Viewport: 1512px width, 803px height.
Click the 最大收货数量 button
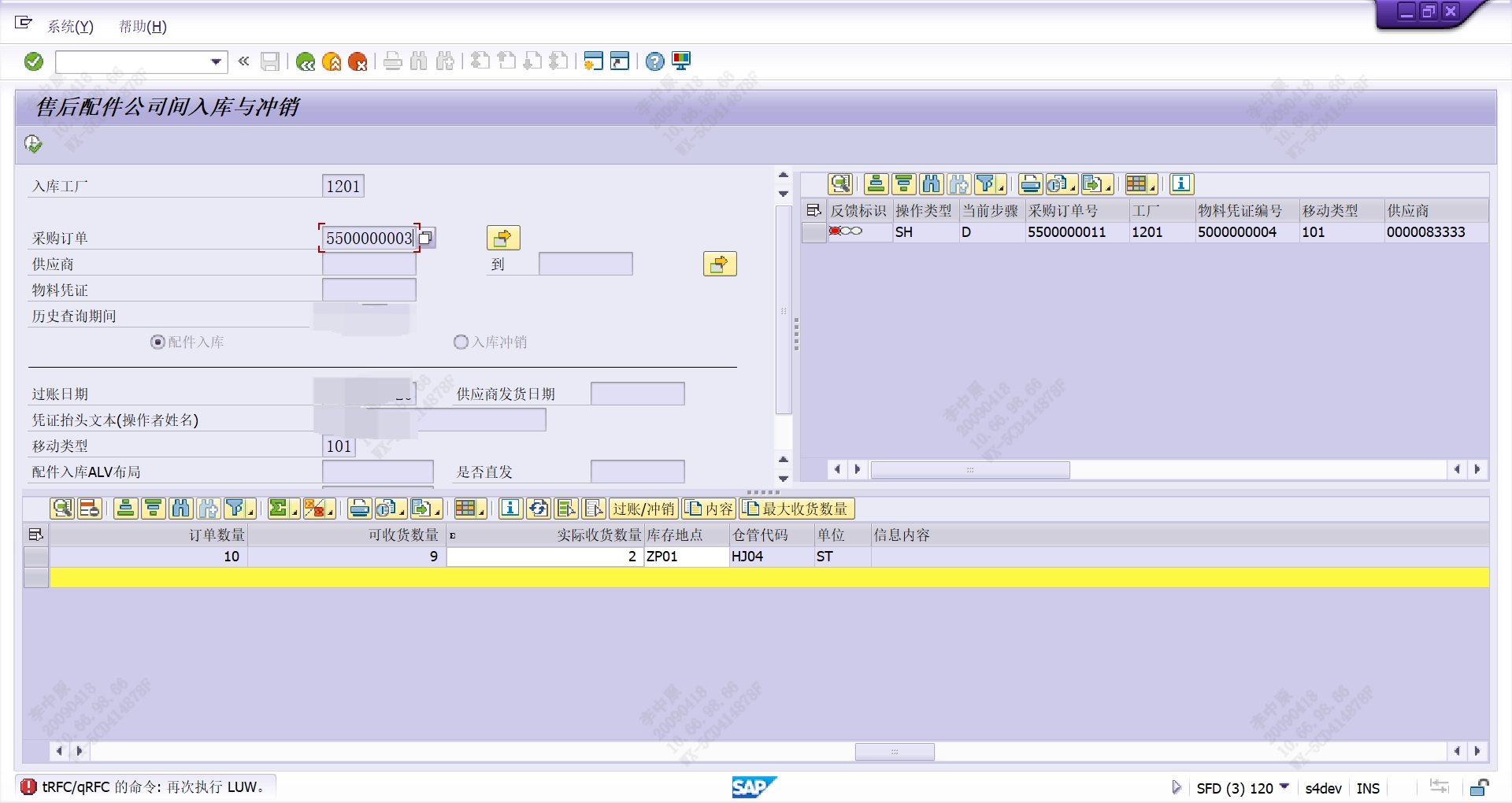coord(797,509)
